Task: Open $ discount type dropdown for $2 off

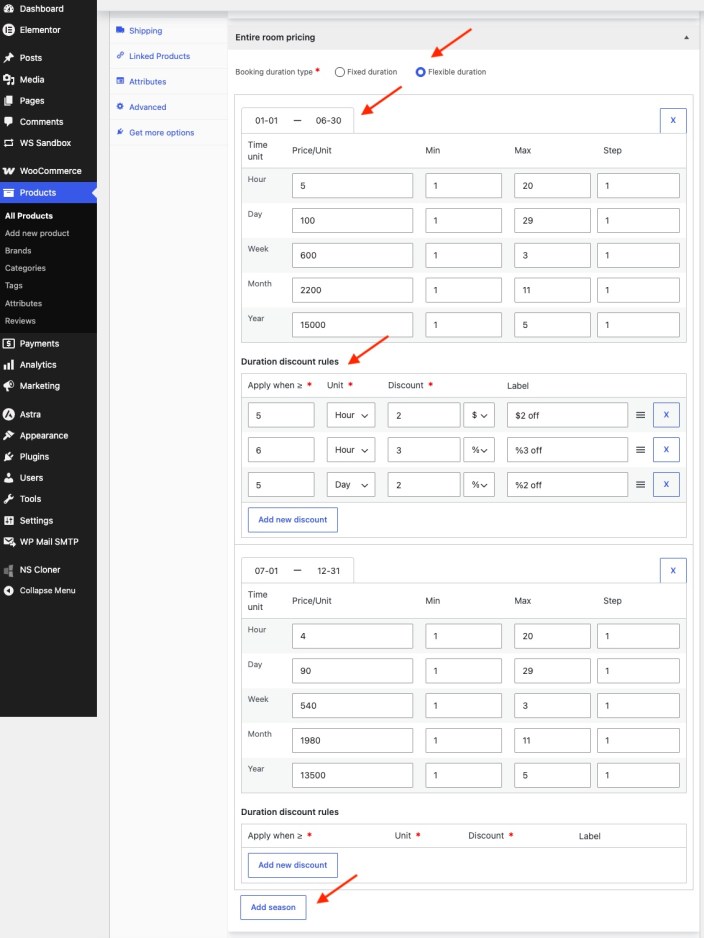Action: coord(479,415)
